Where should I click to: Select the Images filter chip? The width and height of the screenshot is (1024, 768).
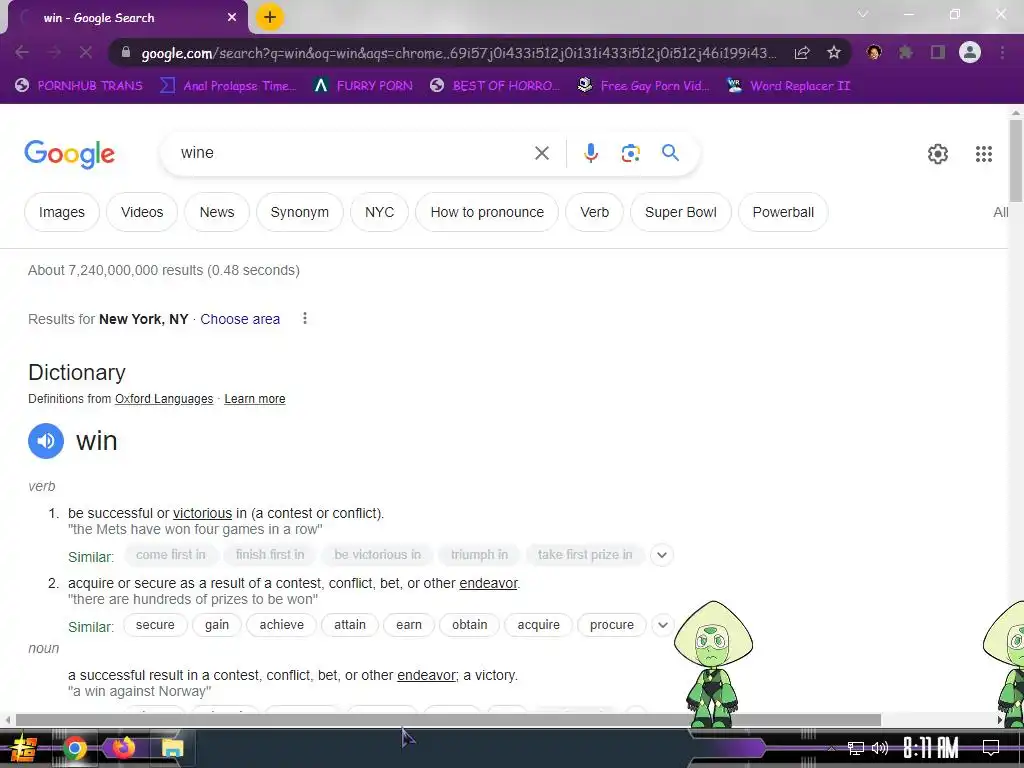pyautogui.click(x=62, y=212)
